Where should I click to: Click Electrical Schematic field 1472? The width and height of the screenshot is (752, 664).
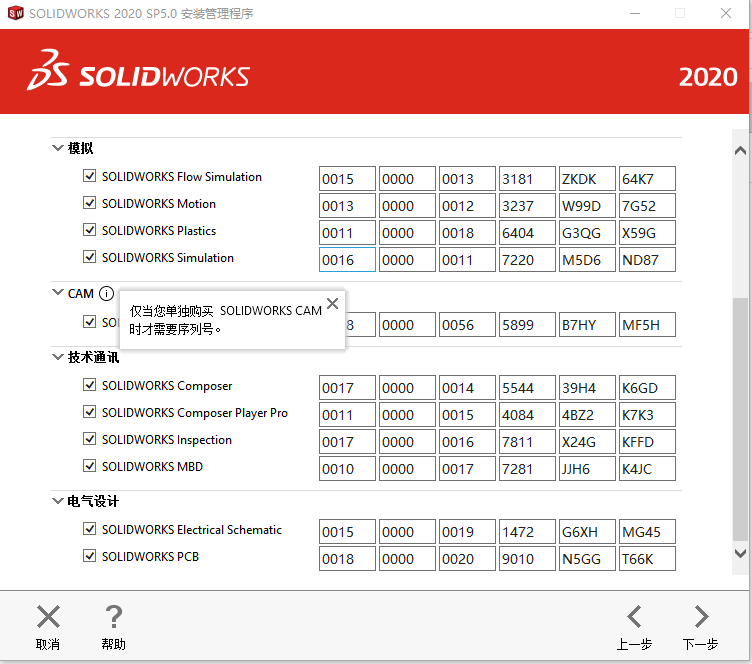coord(528,532)
